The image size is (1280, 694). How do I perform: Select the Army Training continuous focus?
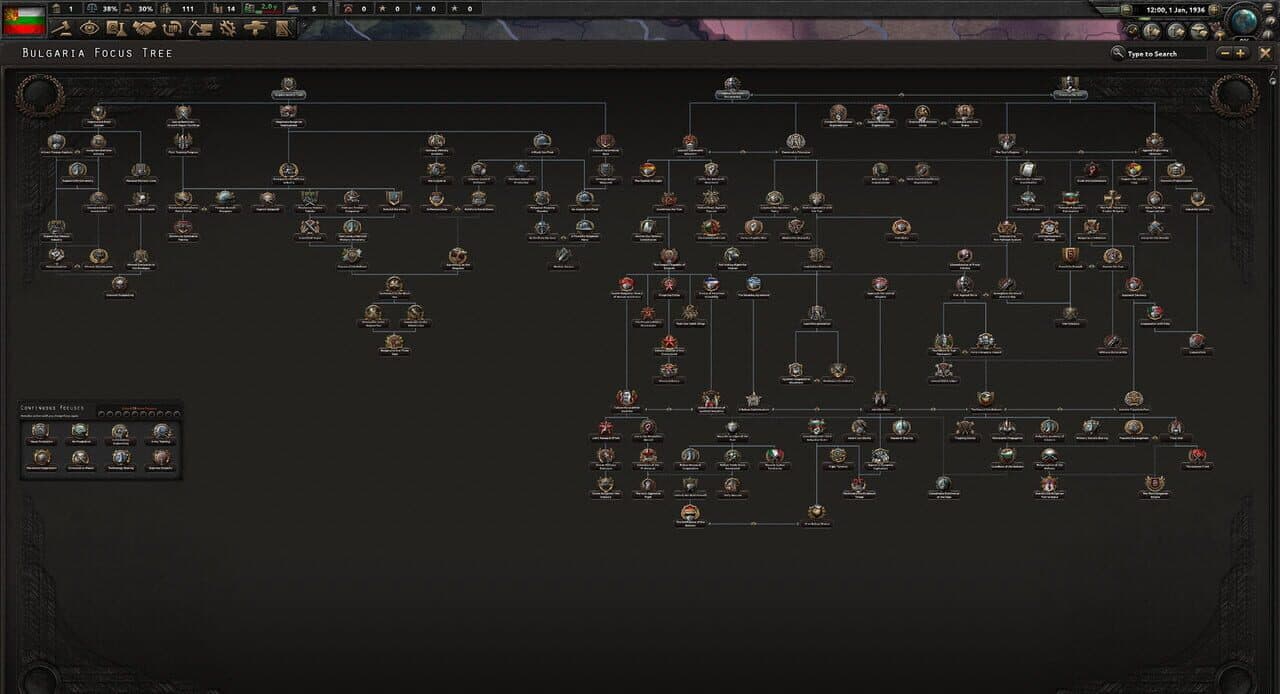(x=162, y=433)
